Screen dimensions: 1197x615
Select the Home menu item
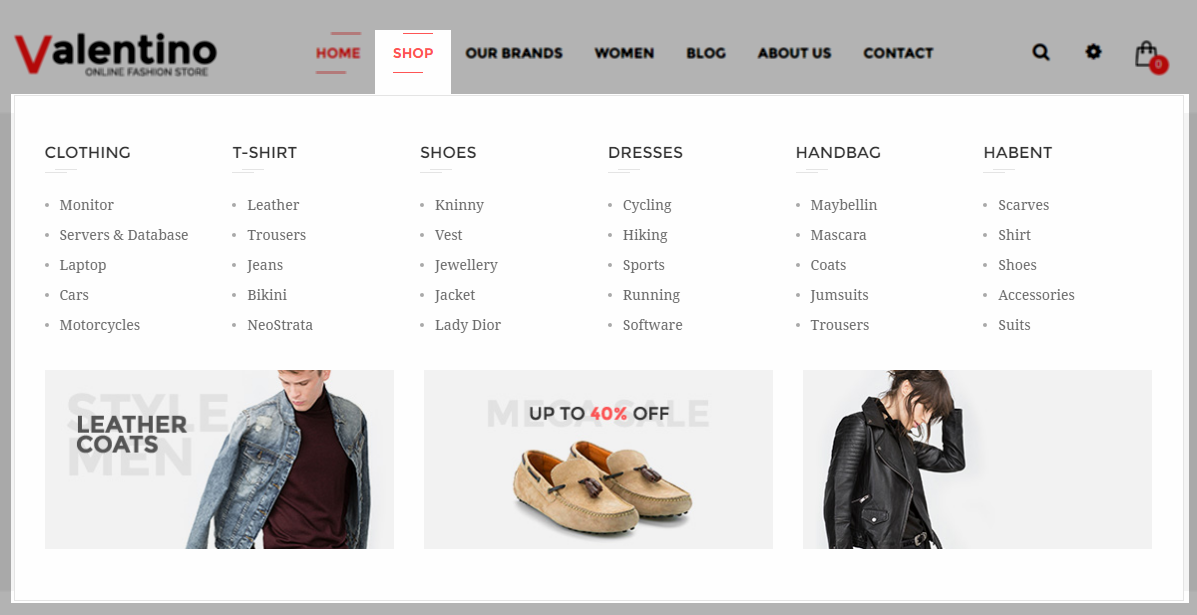(338, 53)
